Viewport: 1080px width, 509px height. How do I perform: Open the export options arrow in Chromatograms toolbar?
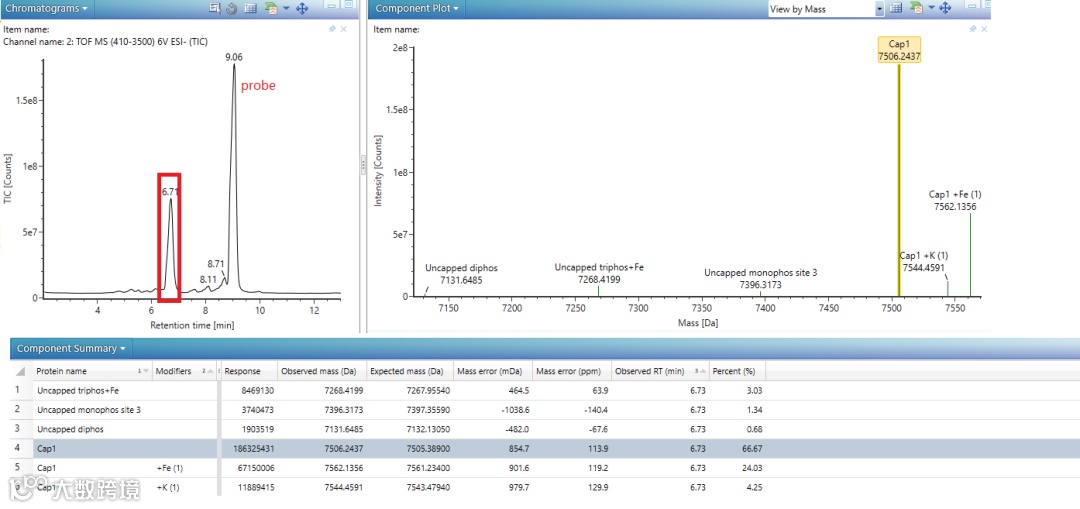(x=285, y=8)
